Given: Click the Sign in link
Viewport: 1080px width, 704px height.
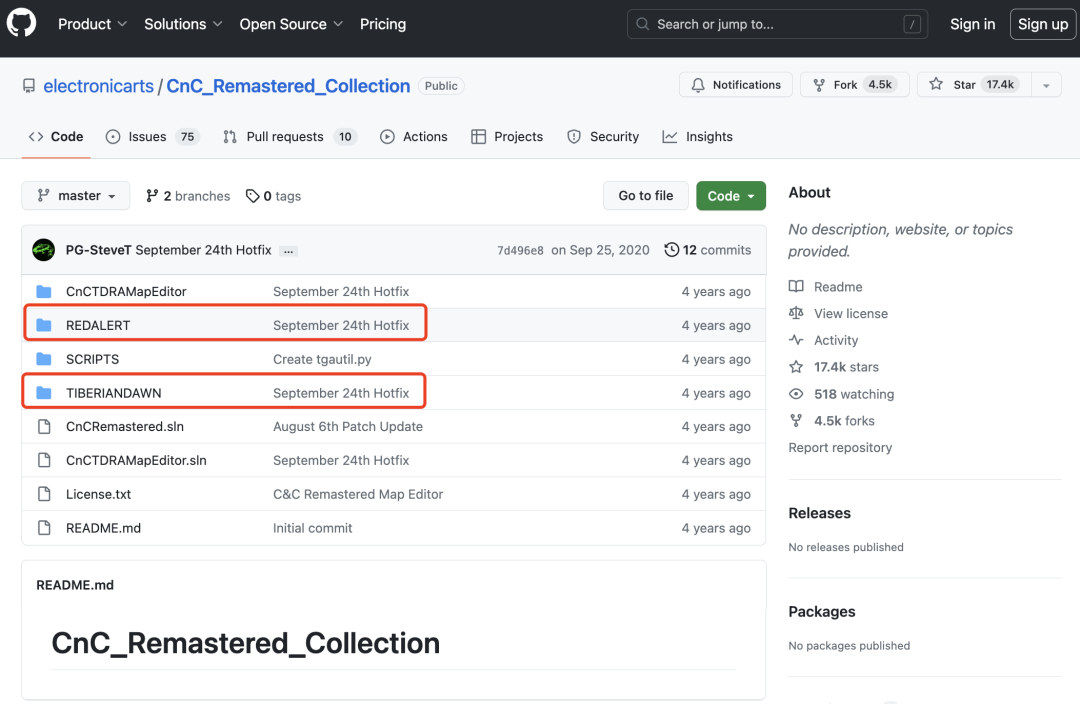Looking at the screenshot, I should pyautogui.click(x=972, y=24).
